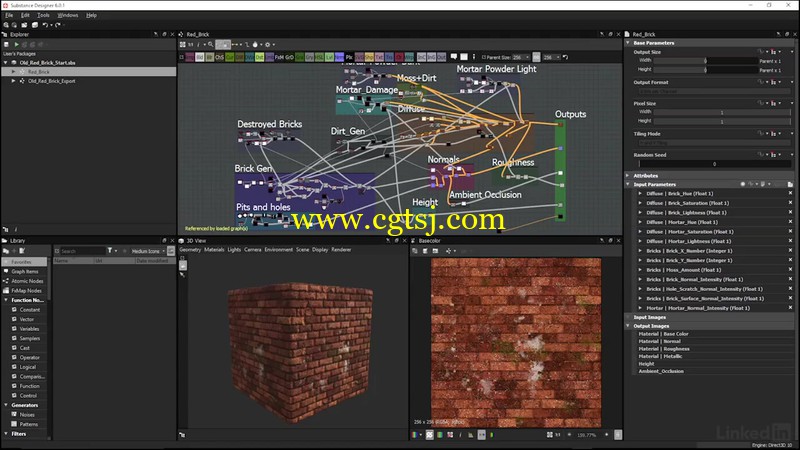
Task: Select Noises under Generators
Action: 27,415
